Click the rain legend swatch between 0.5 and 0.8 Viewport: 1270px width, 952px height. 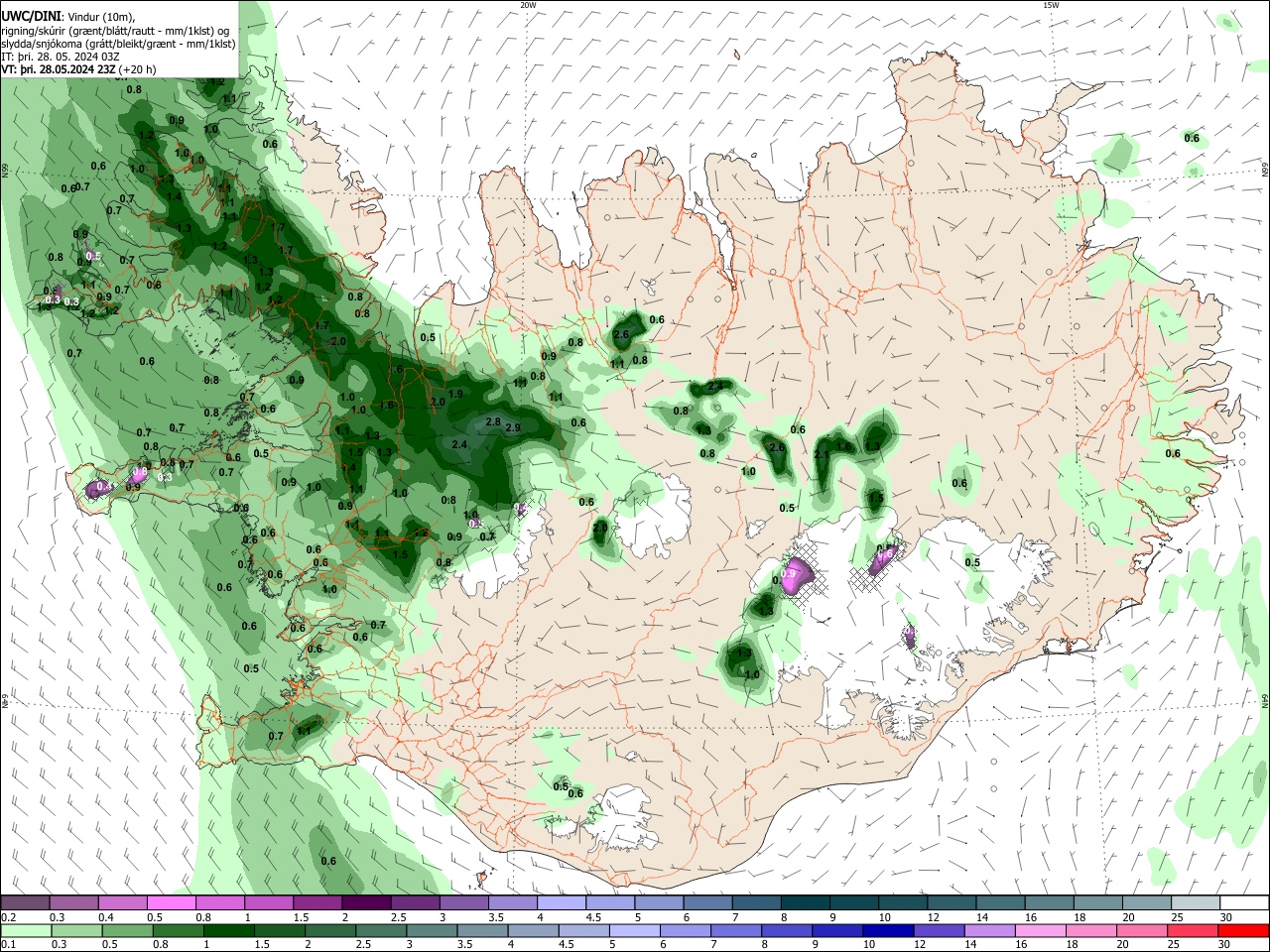pyautogui.click(x=127, y=930)
